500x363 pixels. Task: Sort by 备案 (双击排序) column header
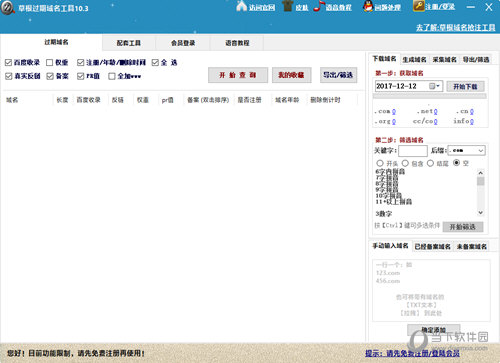[x=208, y=100]
